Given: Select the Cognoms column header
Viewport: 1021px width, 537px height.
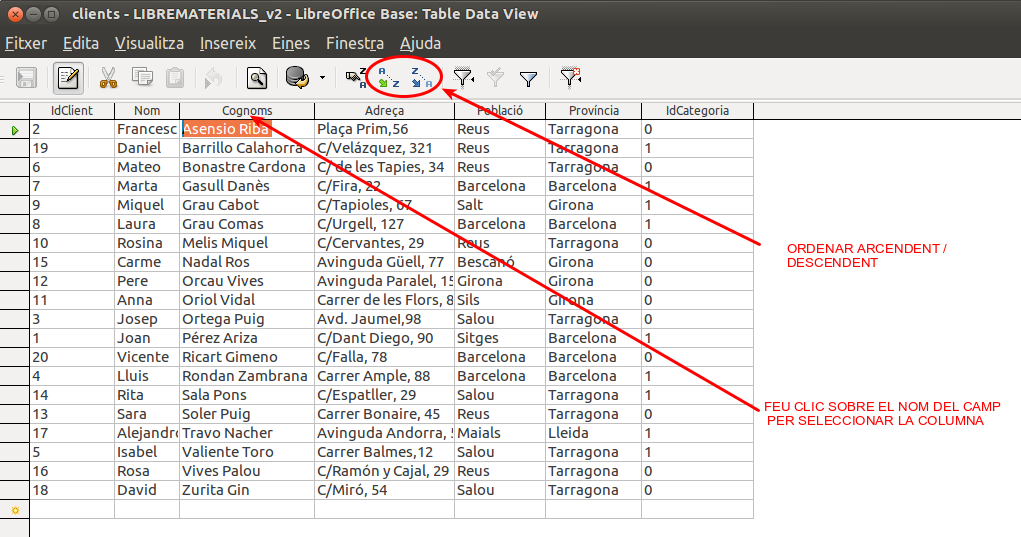Looking at the screenshot, I should click(x=247, y=111).
